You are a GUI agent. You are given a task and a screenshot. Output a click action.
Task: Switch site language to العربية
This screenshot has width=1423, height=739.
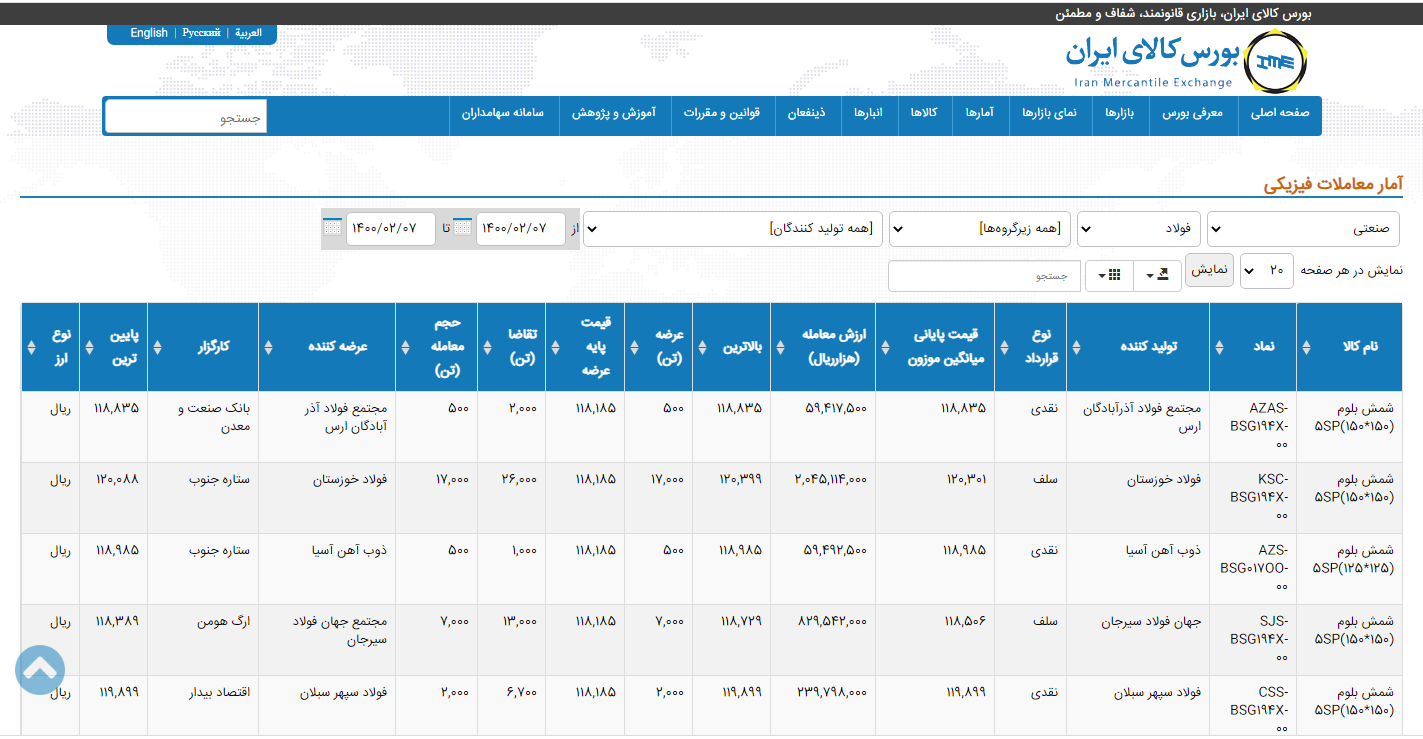click(249, 33)
